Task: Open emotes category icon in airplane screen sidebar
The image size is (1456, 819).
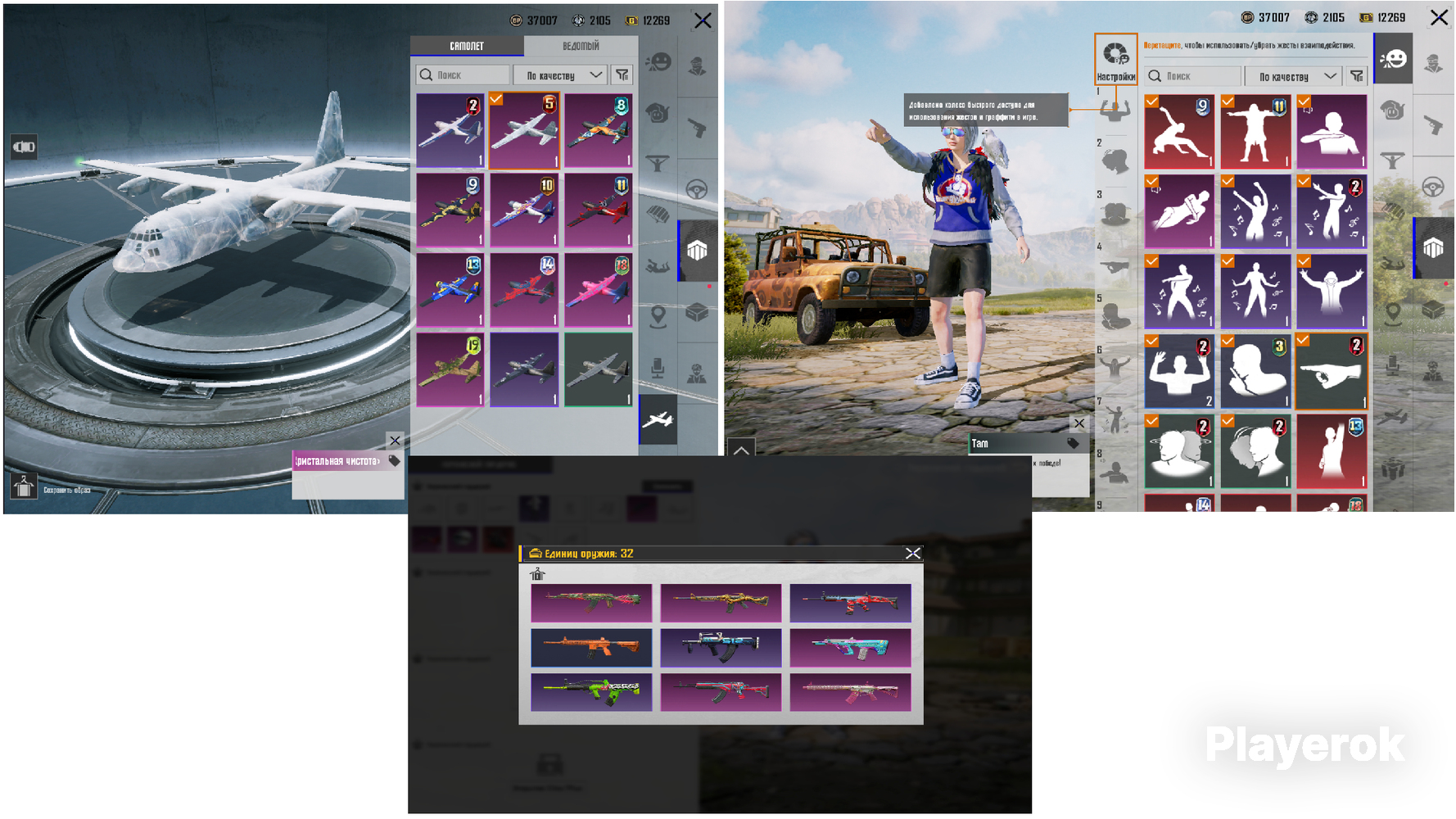Action: tap(658, 62)
